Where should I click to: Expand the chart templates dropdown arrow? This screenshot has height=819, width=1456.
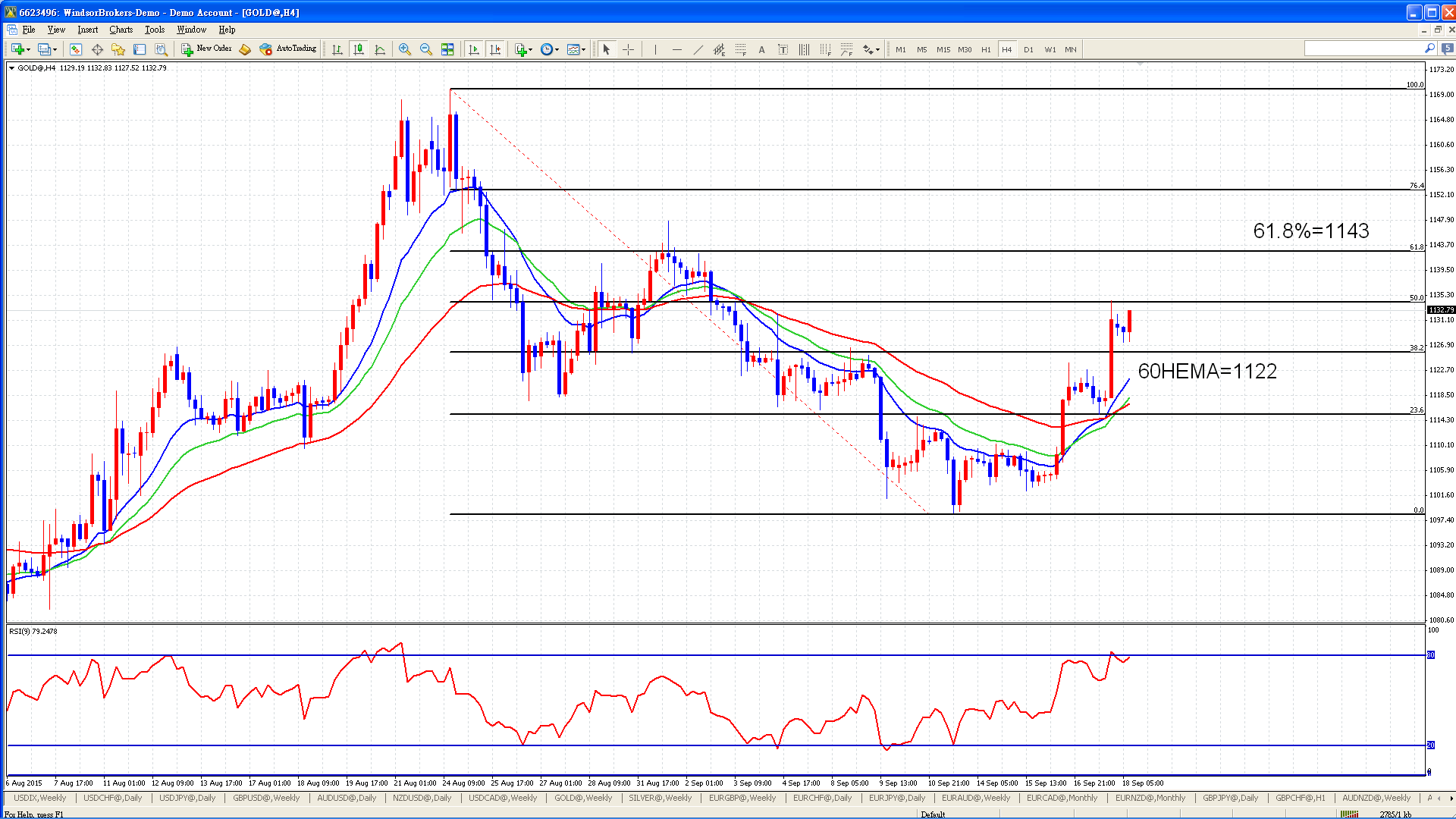coord(584,50)
